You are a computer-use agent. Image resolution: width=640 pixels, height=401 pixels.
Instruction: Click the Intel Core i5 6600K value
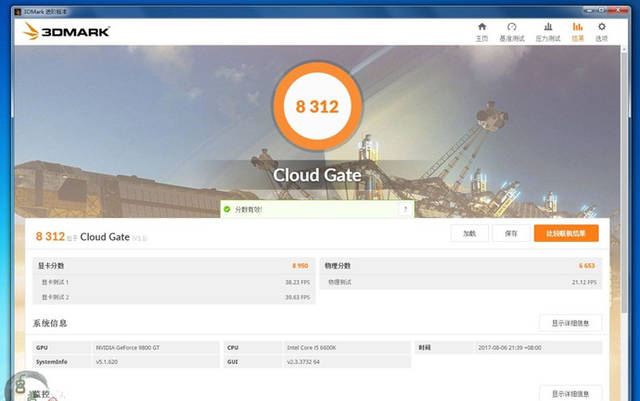coord(311,348)
